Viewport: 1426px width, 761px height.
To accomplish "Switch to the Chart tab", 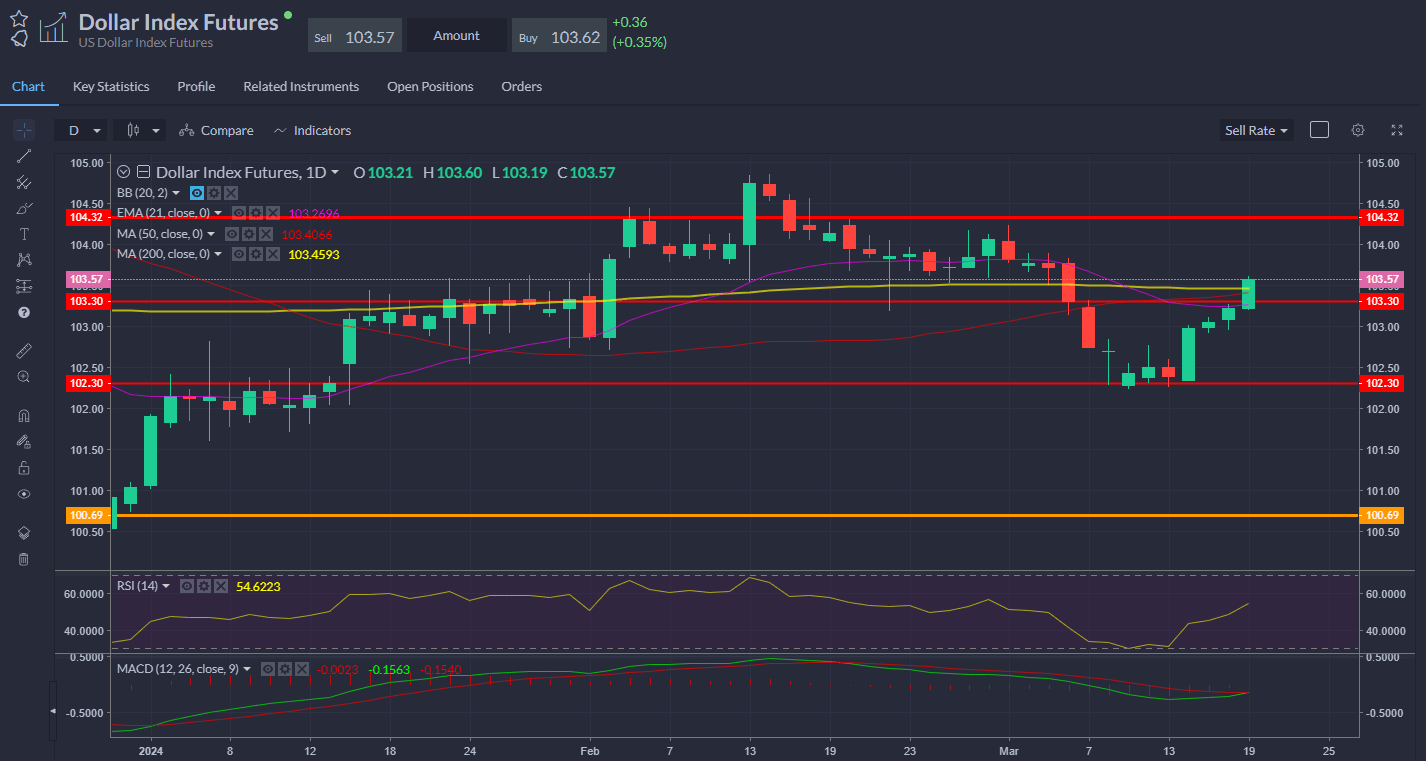I will tap(28, 86).
